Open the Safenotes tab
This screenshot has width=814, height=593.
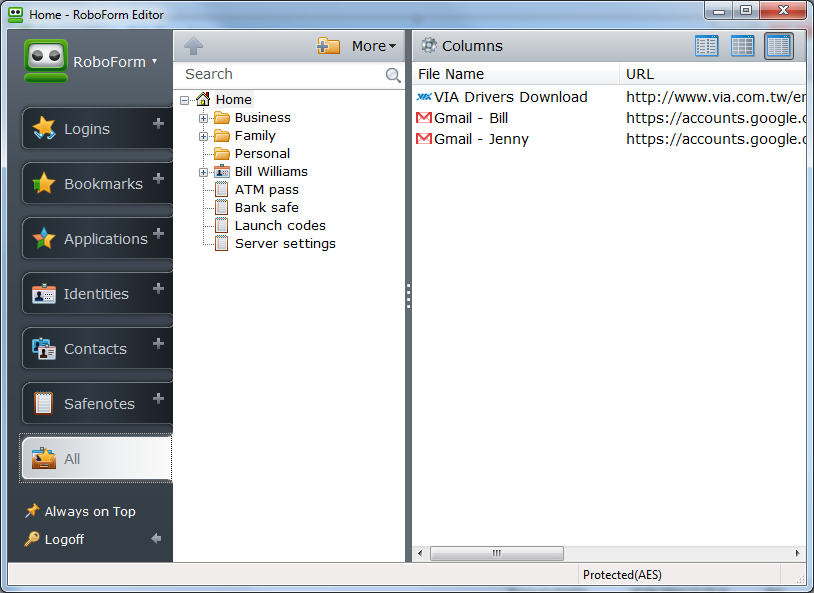pos(99,403)
